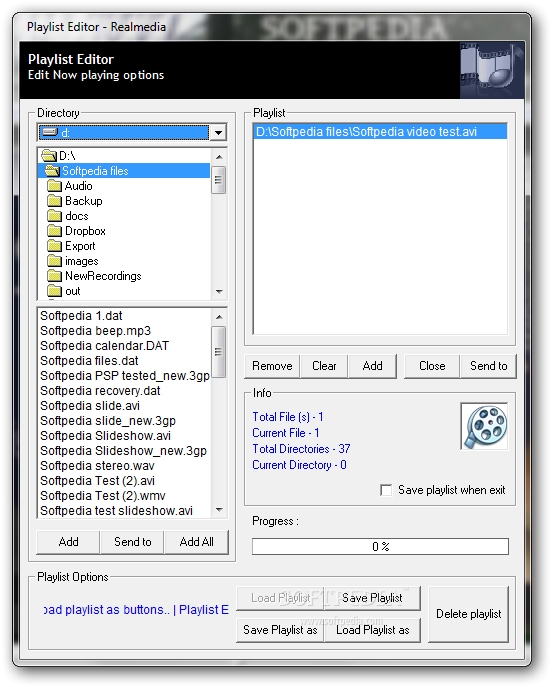Click scroll down arrow in file list

coord(219,510)
